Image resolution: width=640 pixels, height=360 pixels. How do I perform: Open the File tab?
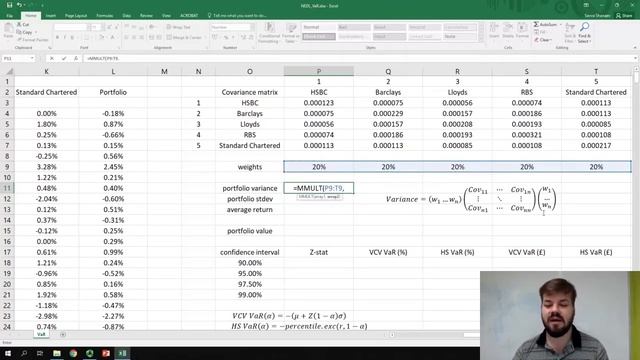[9, 16]
